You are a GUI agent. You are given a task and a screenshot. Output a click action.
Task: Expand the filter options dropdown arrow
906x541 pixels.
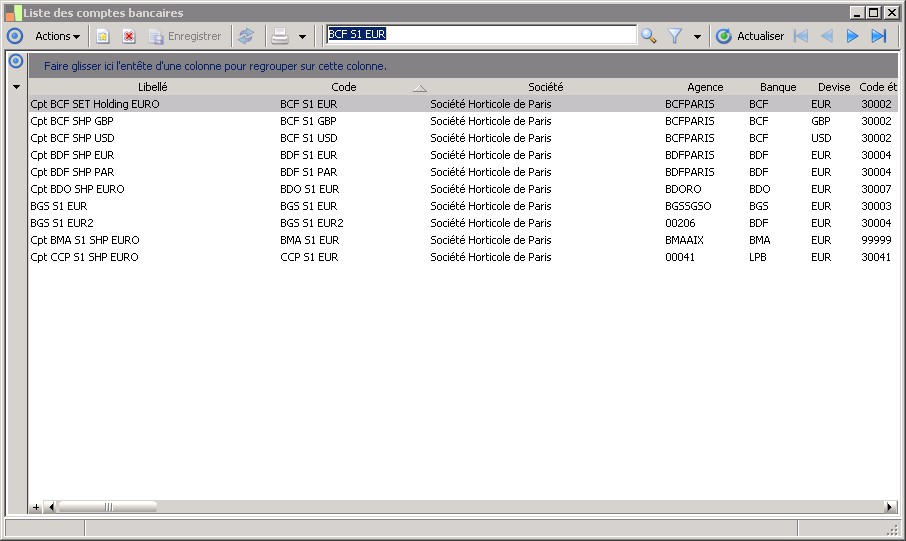(x=697, y=37)
